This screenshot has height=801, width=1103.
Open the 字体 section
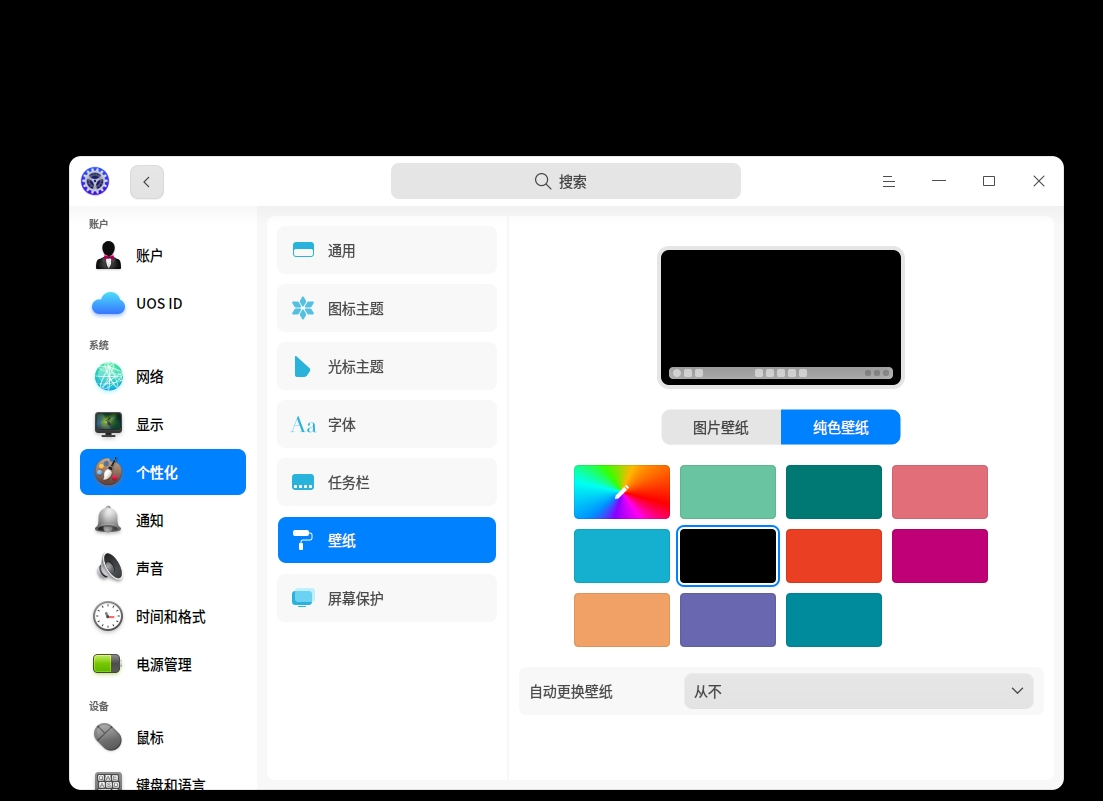pyautogui.click(x=387, y=425)
